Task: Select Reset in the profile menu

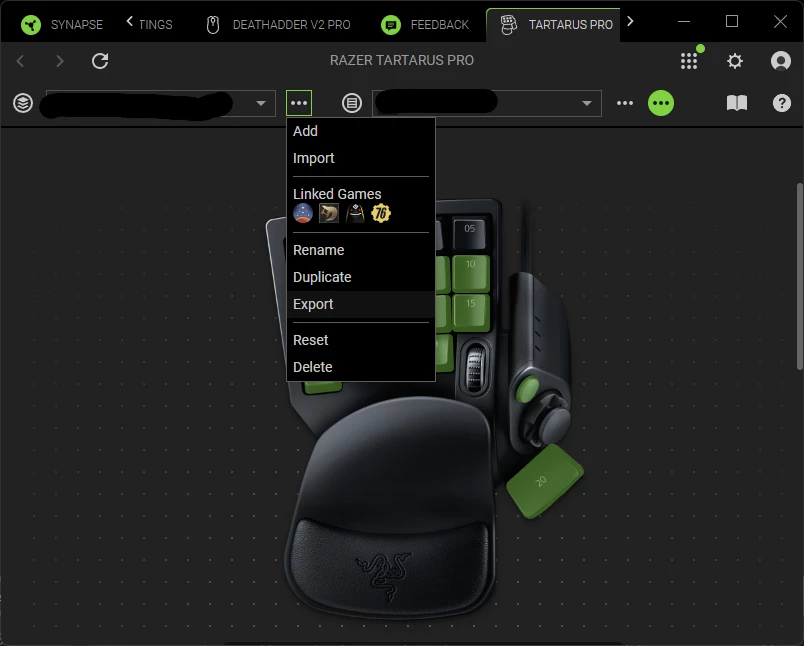Action: coord(360,340)
